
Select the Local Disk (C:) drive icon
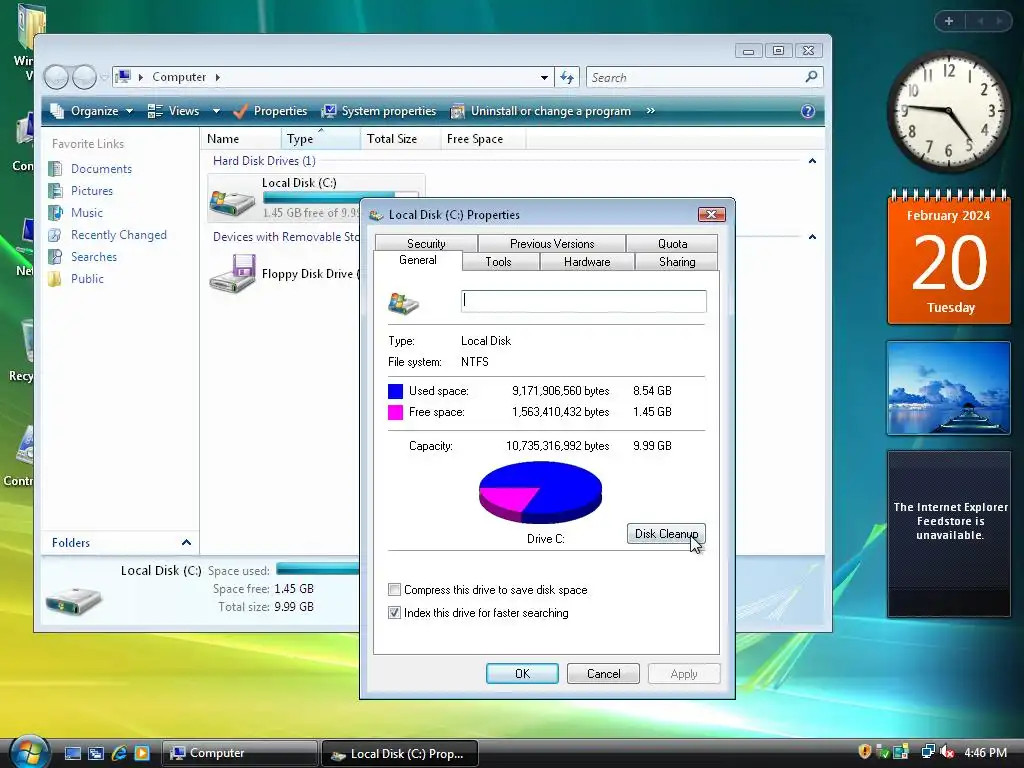[x=232, y=202]
